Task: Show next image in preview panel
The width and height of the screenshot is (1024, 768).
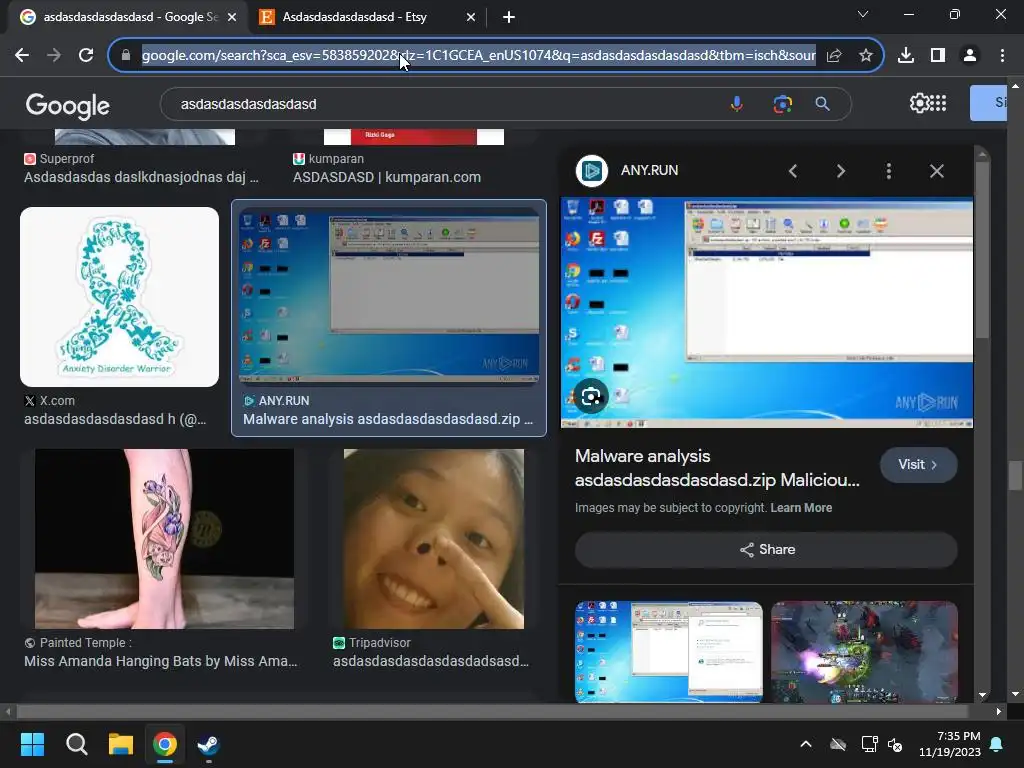Action: tap(840, 171)
